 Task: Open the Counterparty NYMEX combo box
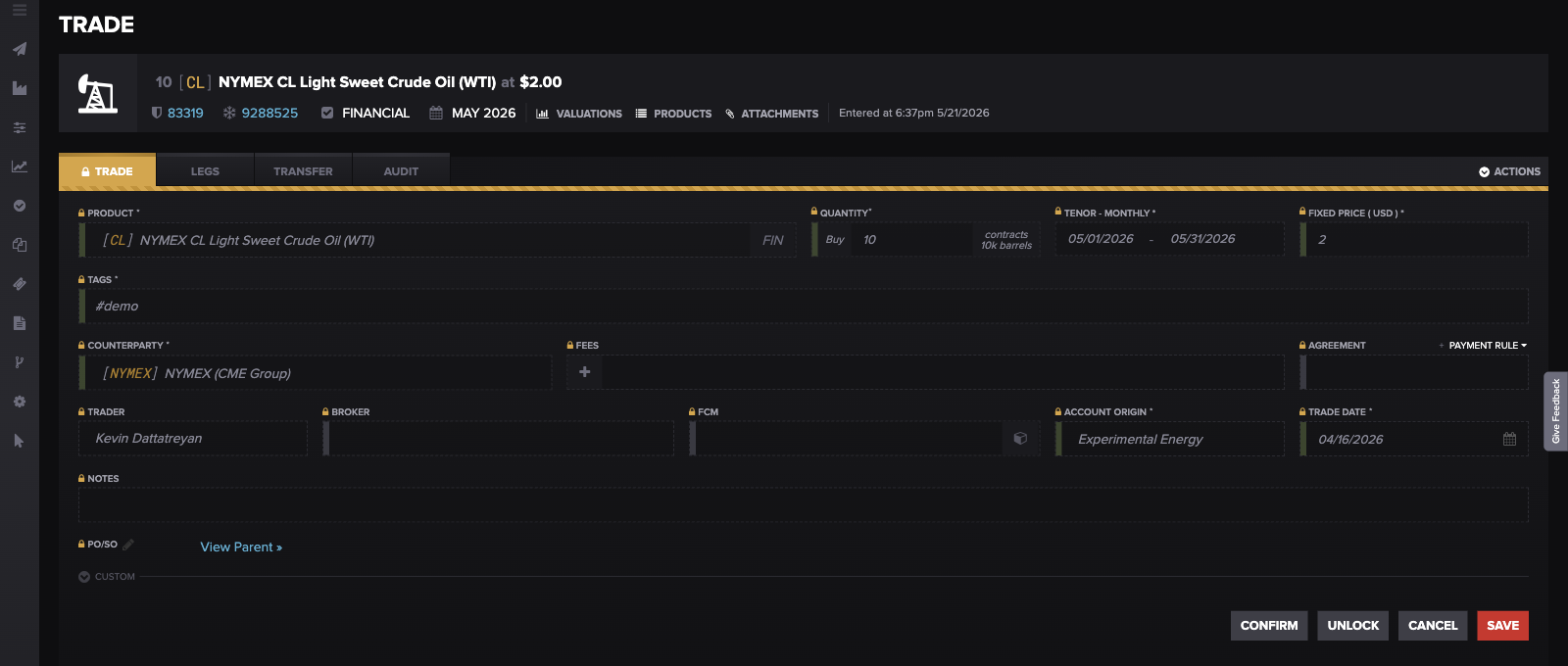[315, 373]
